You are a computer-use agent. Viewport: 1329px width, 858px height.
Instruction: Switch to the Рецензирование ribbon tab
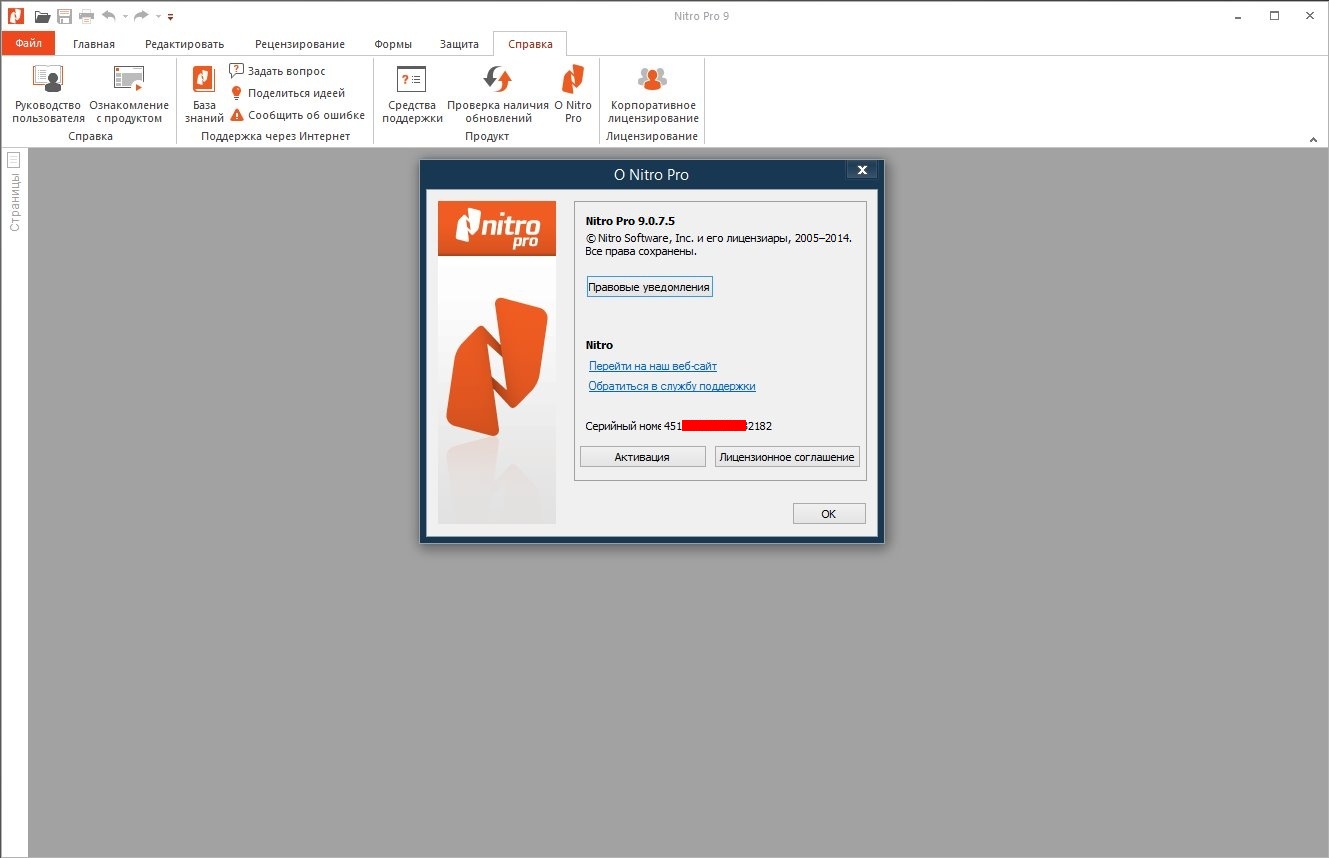[300, 44]
